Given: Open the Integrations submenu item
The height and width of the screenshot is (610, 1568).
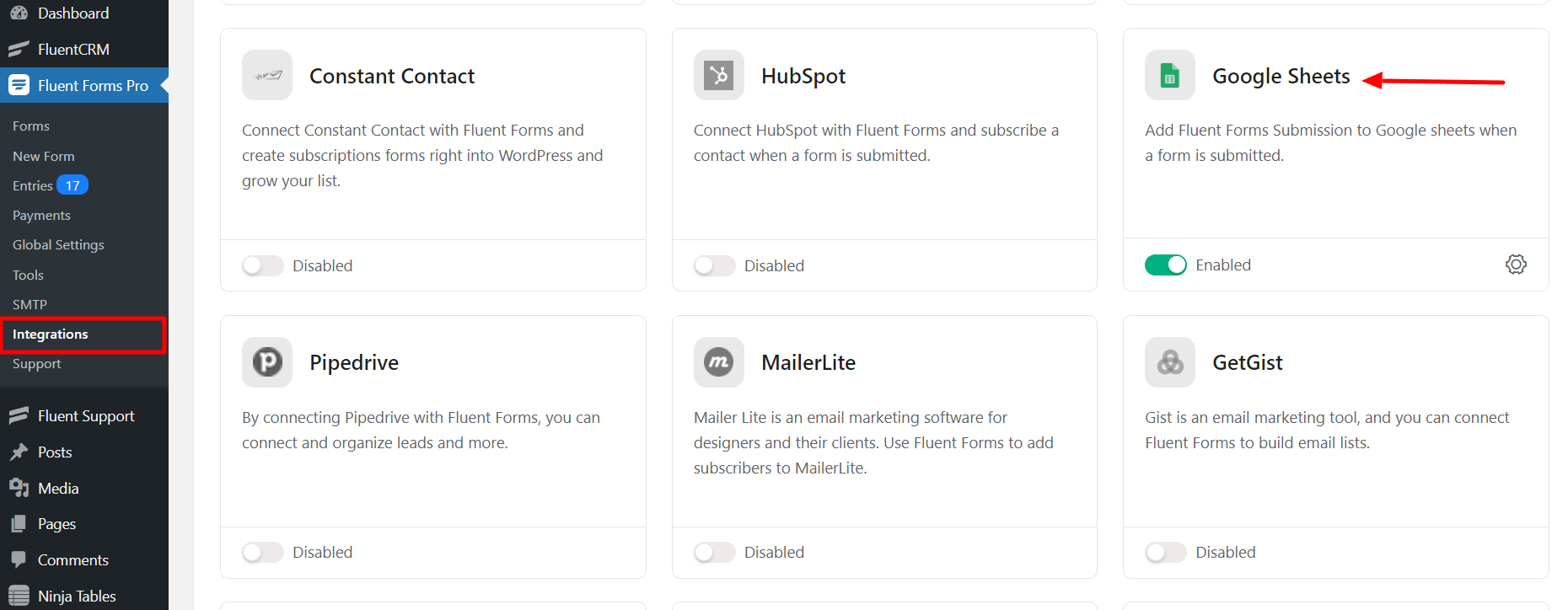Looking at the screenshot, I should 51,334.
